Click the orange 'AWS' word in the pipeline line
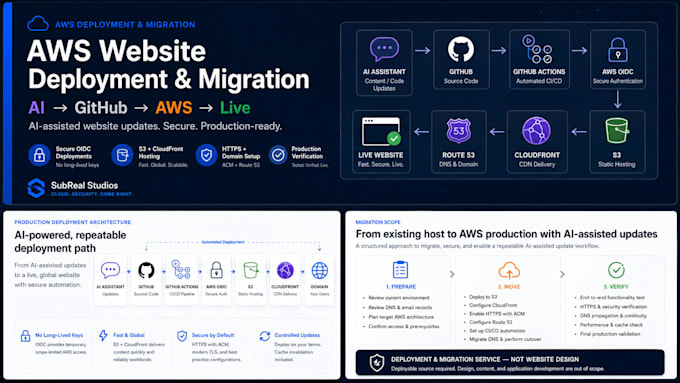 (173, 108)
